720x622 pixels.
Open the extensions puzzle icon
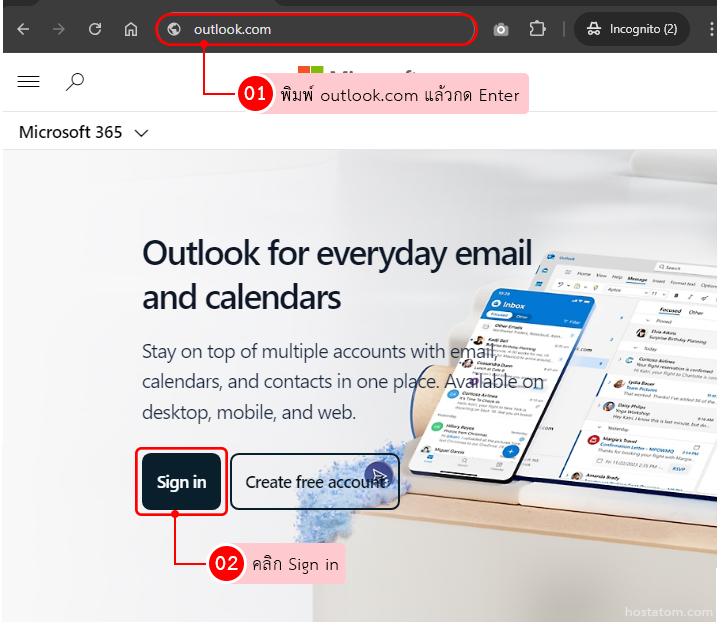tap(537, 29)
